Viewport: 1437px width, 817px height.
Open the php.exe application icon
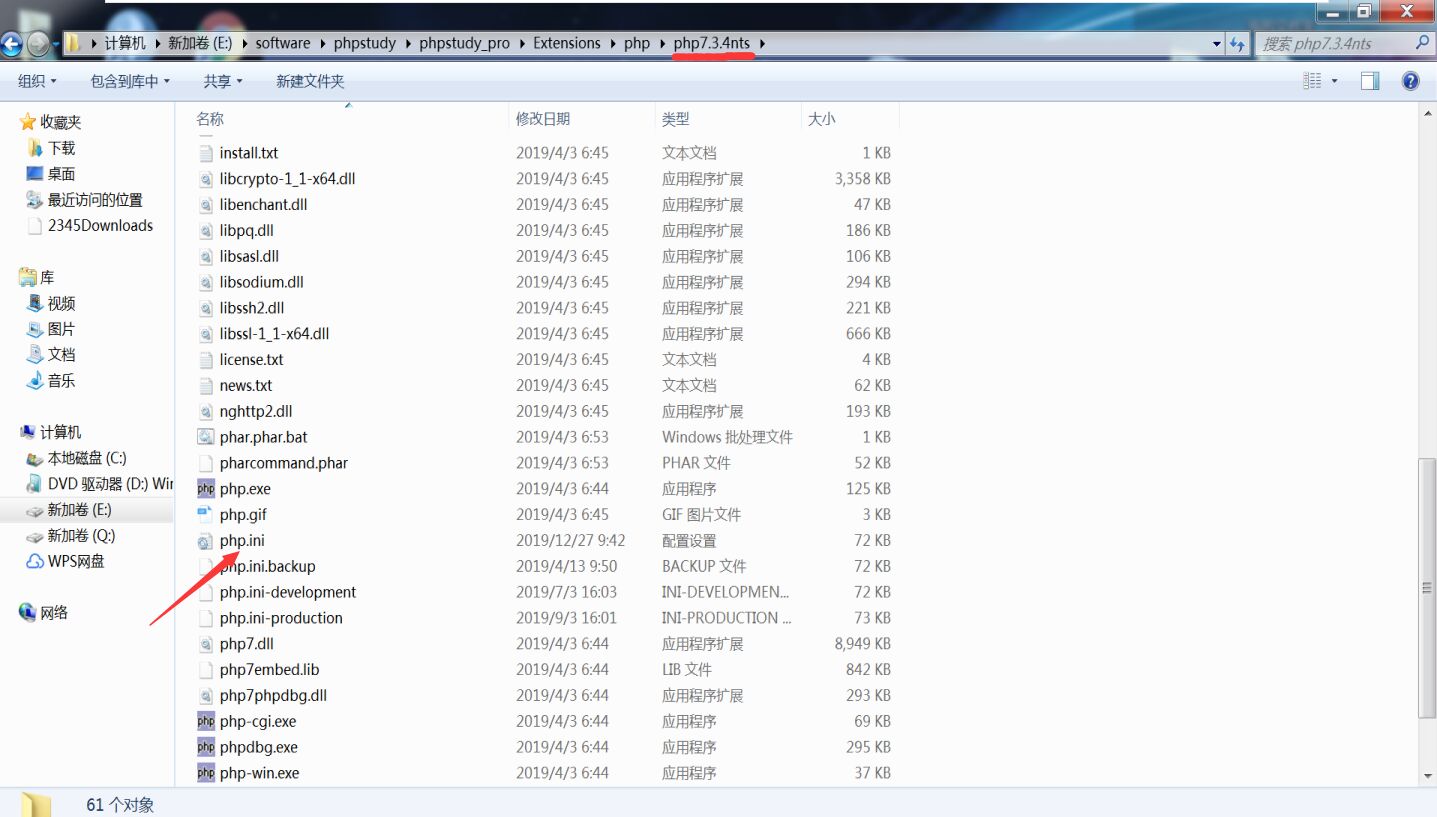tap(206, 488)
